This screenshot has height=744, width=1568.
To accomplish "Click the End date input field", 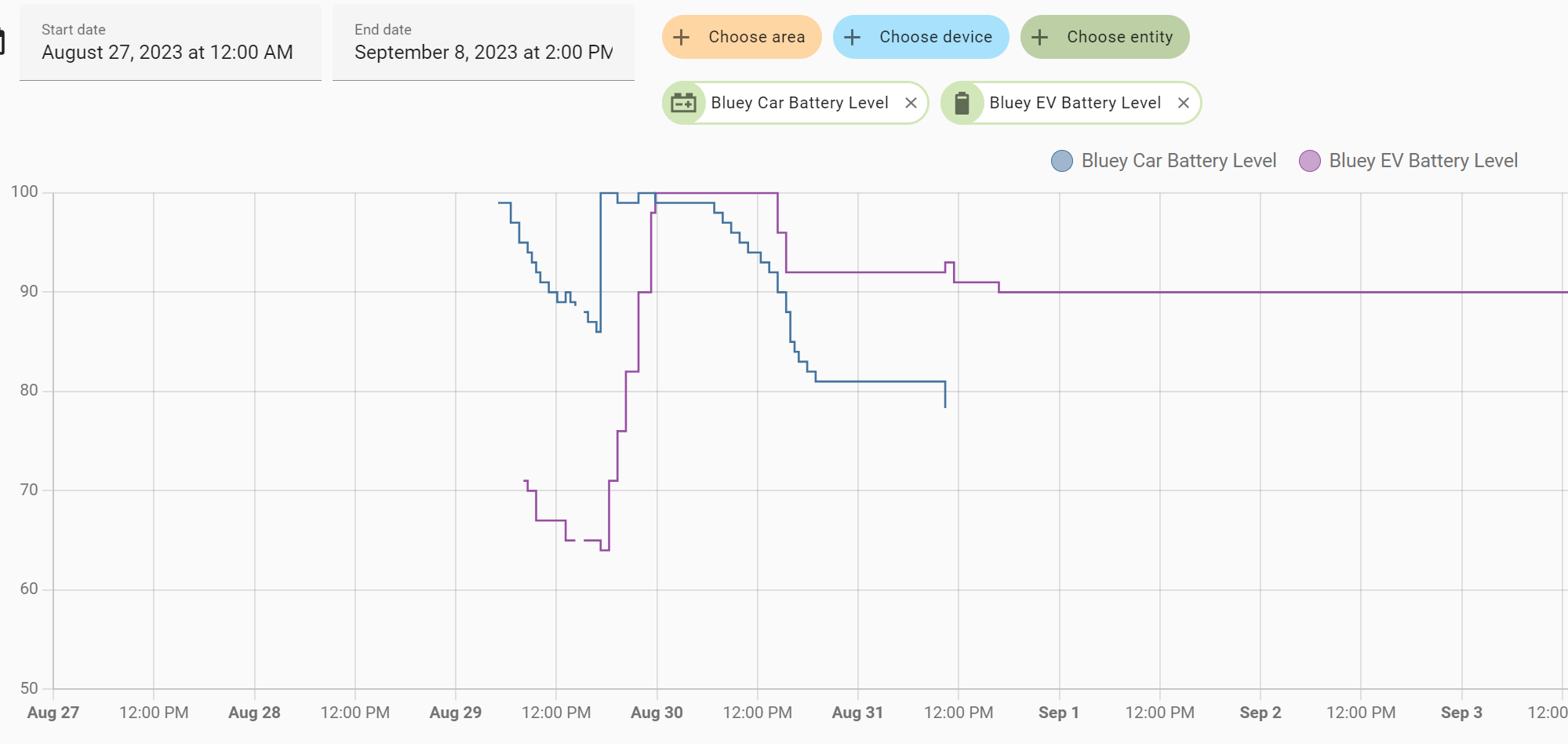I will point(482,52).
